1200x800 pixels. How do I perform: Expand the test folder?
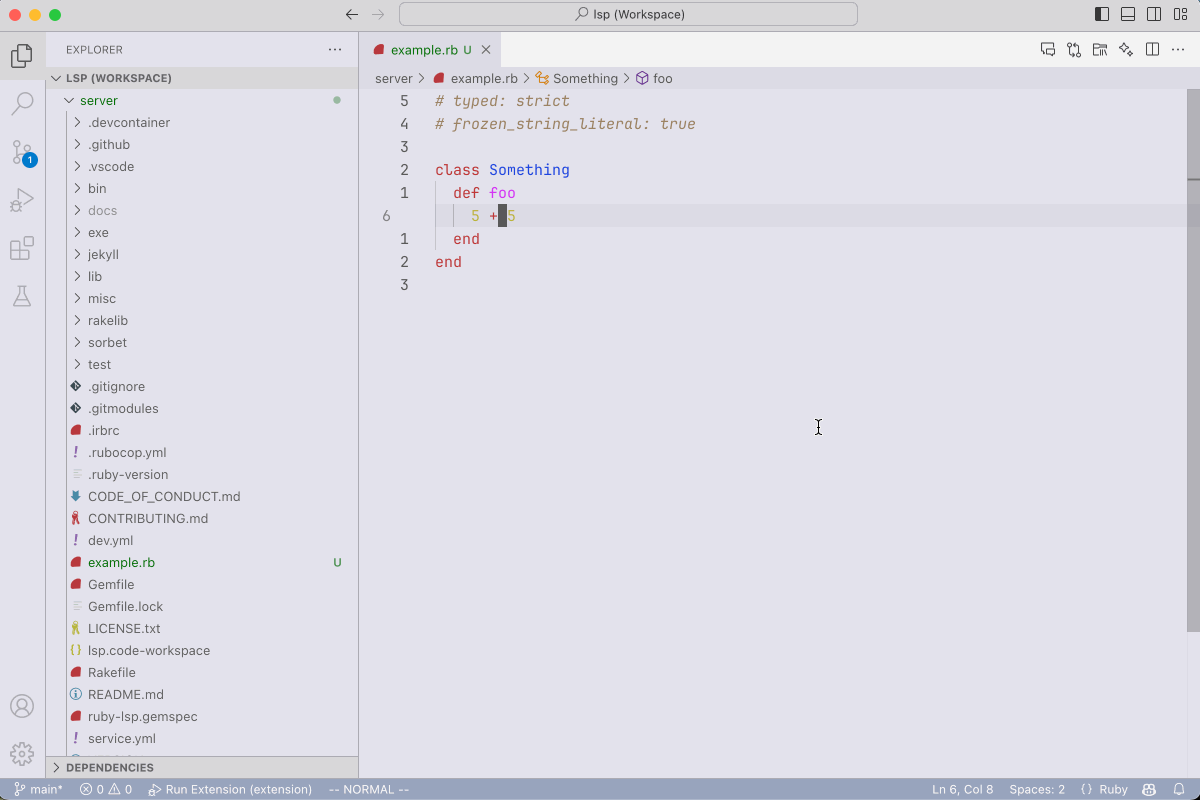(202, 364)
